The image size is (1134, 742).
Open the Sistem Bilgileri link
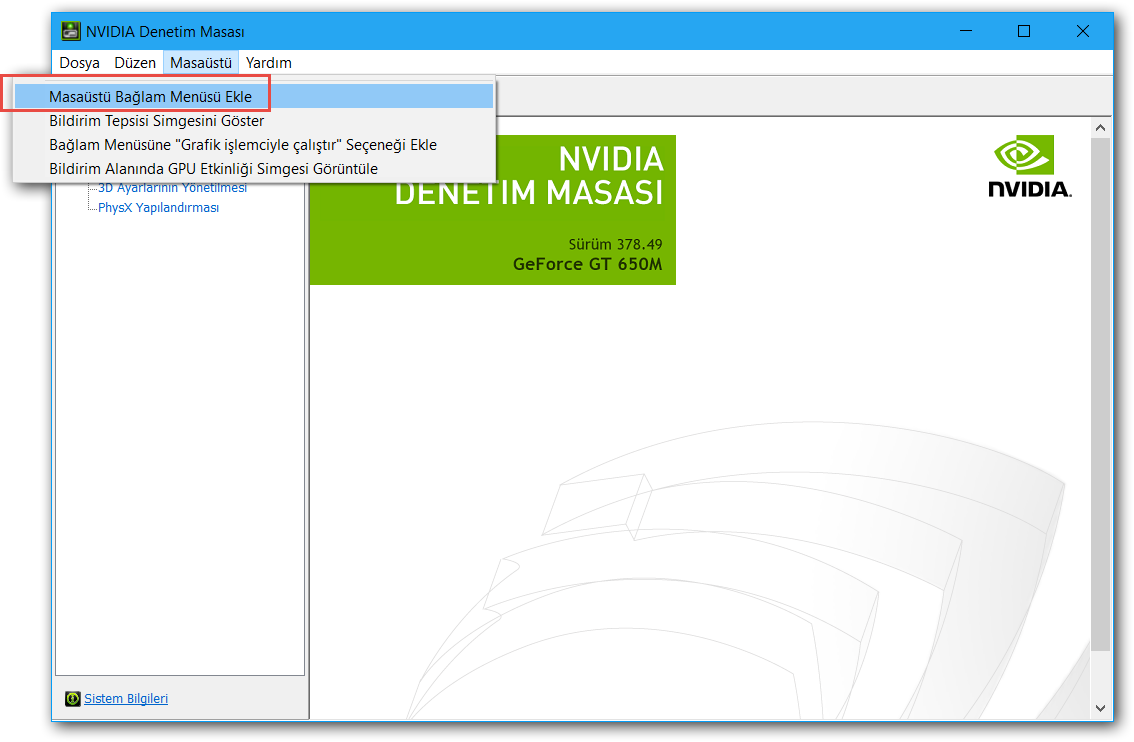pyautogui.click(x=126, y=699)
